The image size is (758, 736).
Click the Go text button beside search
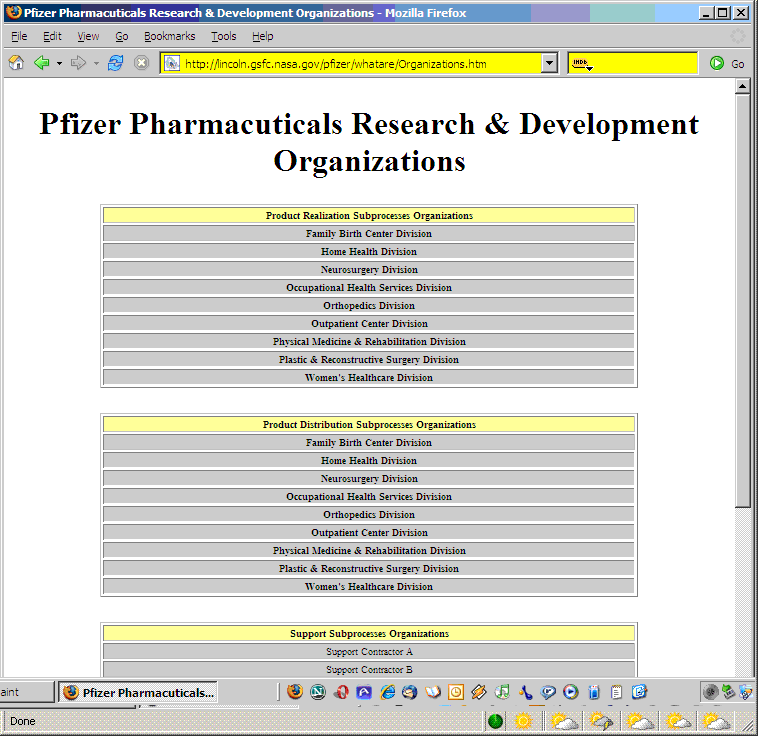[737, 64]
